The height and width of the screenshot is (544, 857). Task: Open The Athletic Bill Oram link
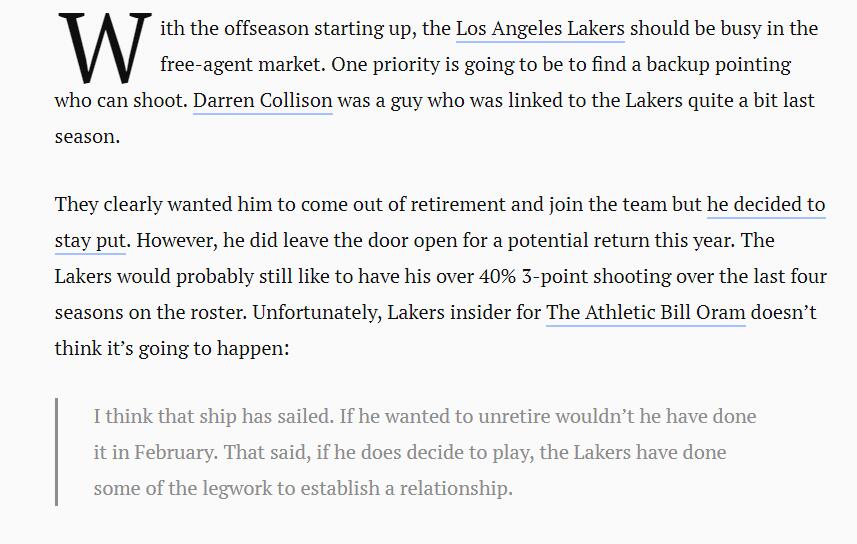click(645, 313)
